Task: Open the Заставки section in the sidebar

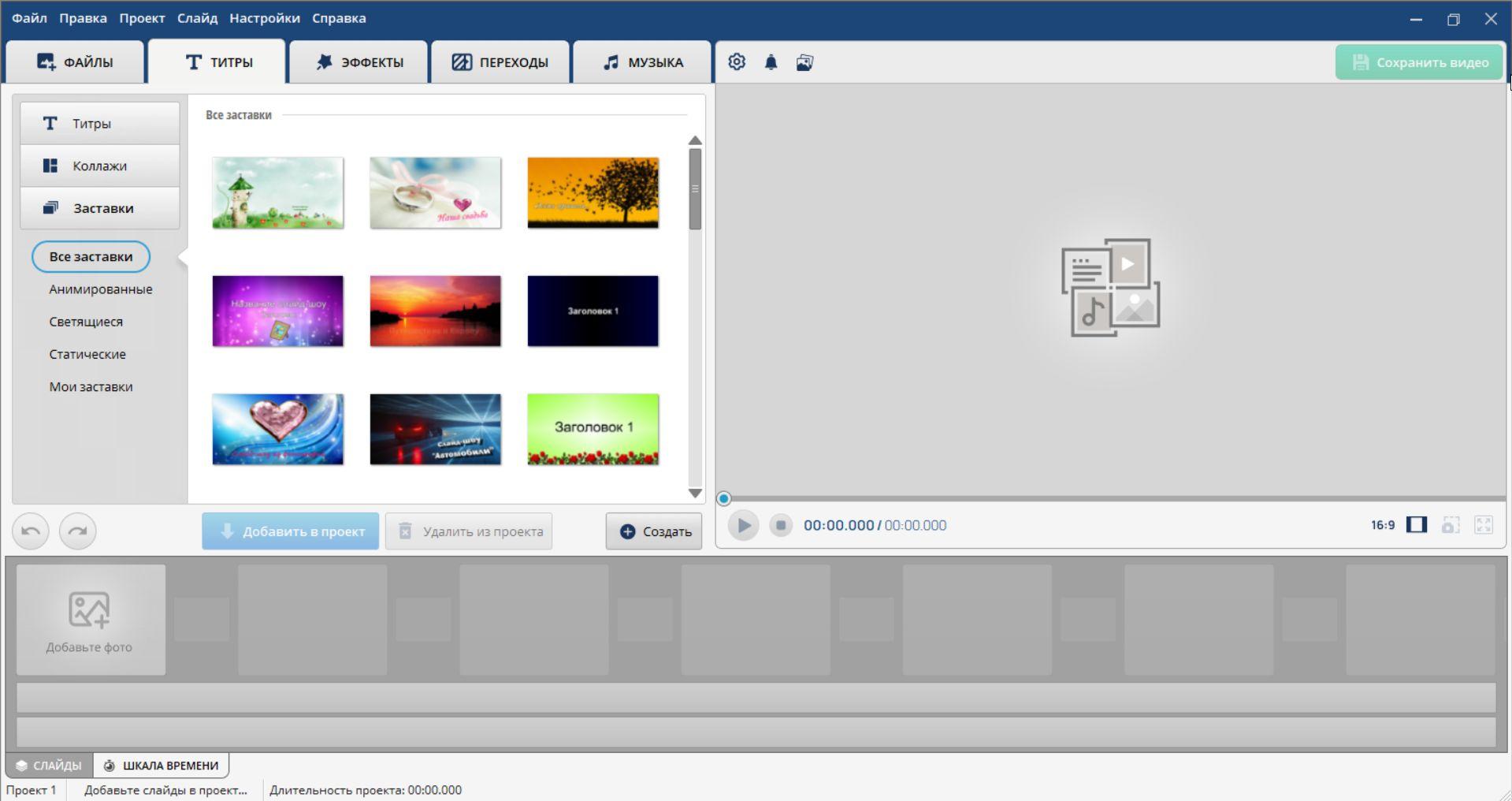Action: [100, 208]
